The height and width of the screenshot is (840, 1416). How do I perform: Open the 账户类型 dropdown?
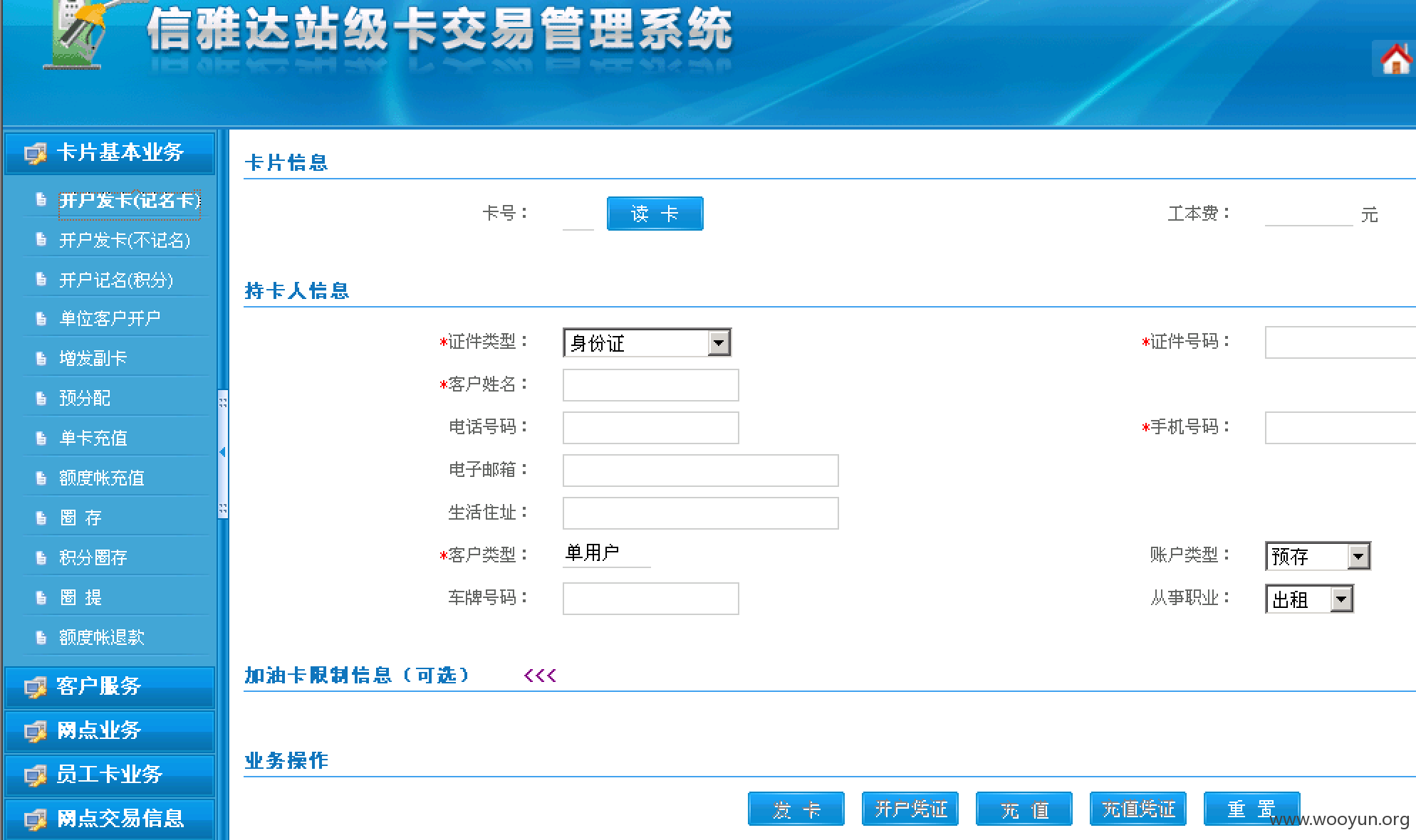[1318, 556]
